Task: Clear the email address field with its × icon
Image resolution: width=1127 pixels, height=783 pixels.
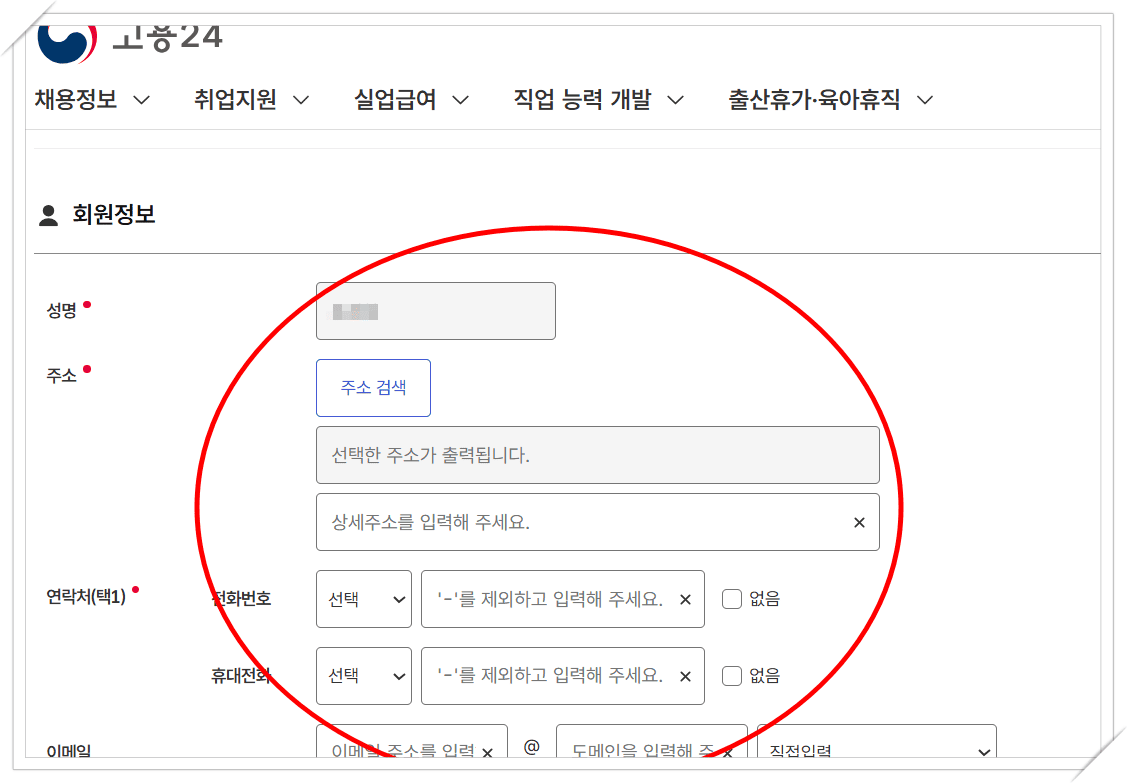Action: [x=487, y=750]
